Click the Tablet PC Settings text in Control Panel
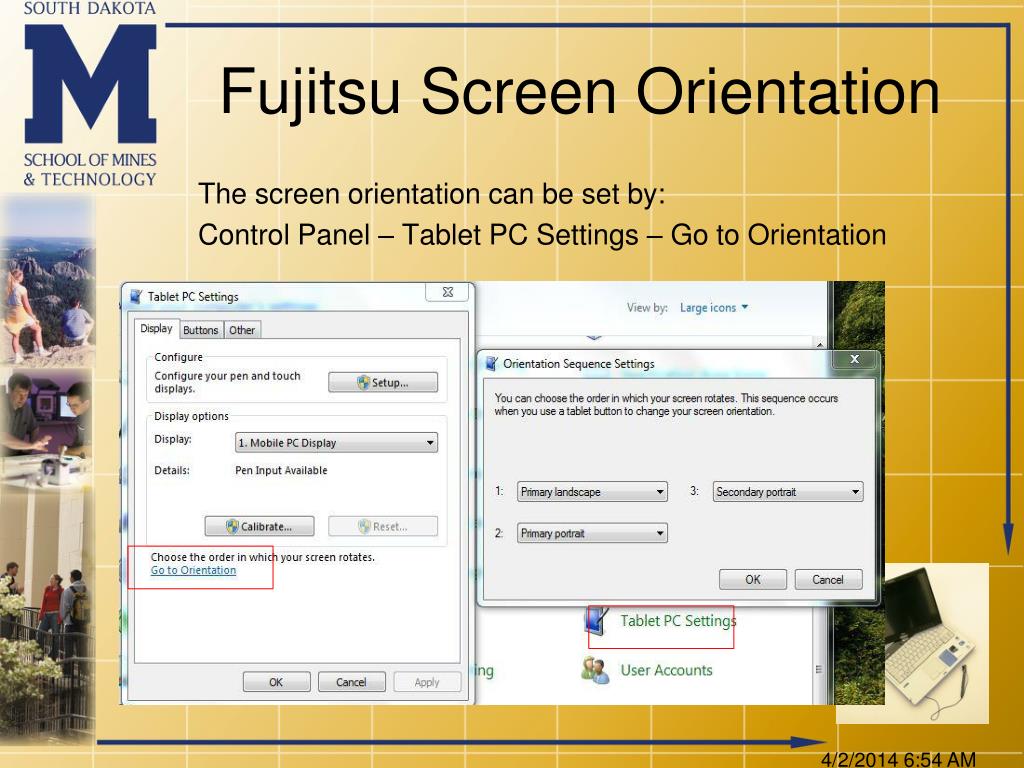 point(678,621)
